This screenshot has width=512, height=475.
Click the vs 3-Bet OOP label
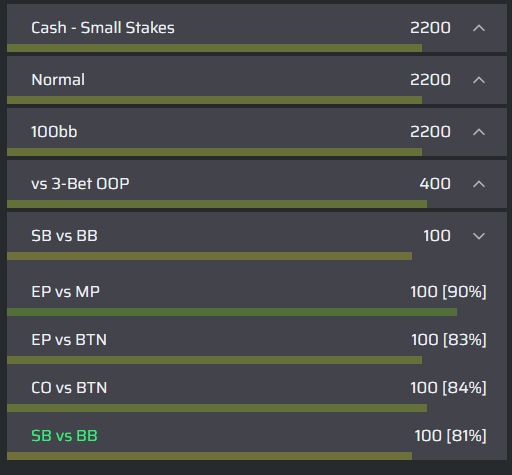[x=80, y=184]
